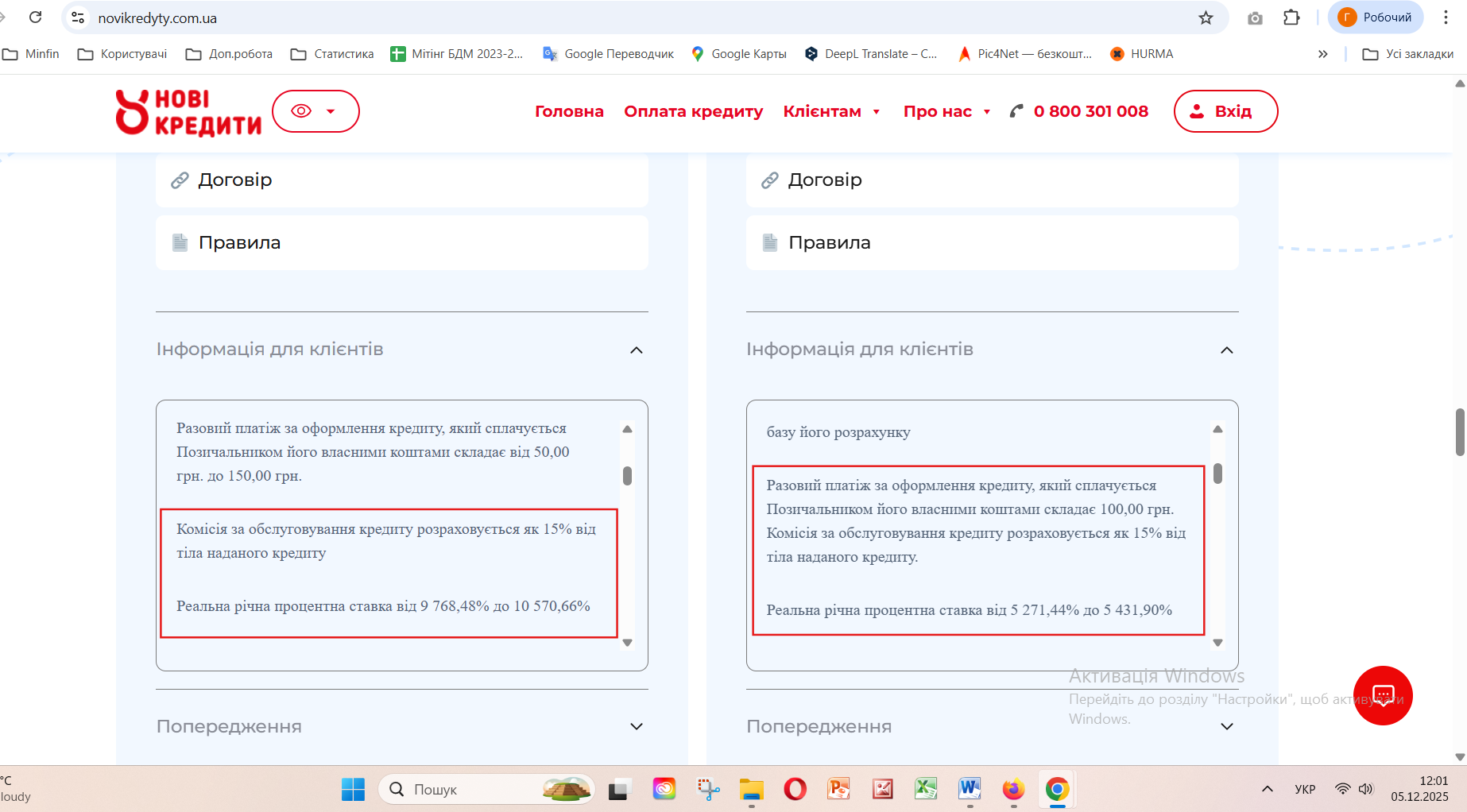Open Firefox from the taskbar
Screen dimensions: 1467x812
(x=1013, y=789)
